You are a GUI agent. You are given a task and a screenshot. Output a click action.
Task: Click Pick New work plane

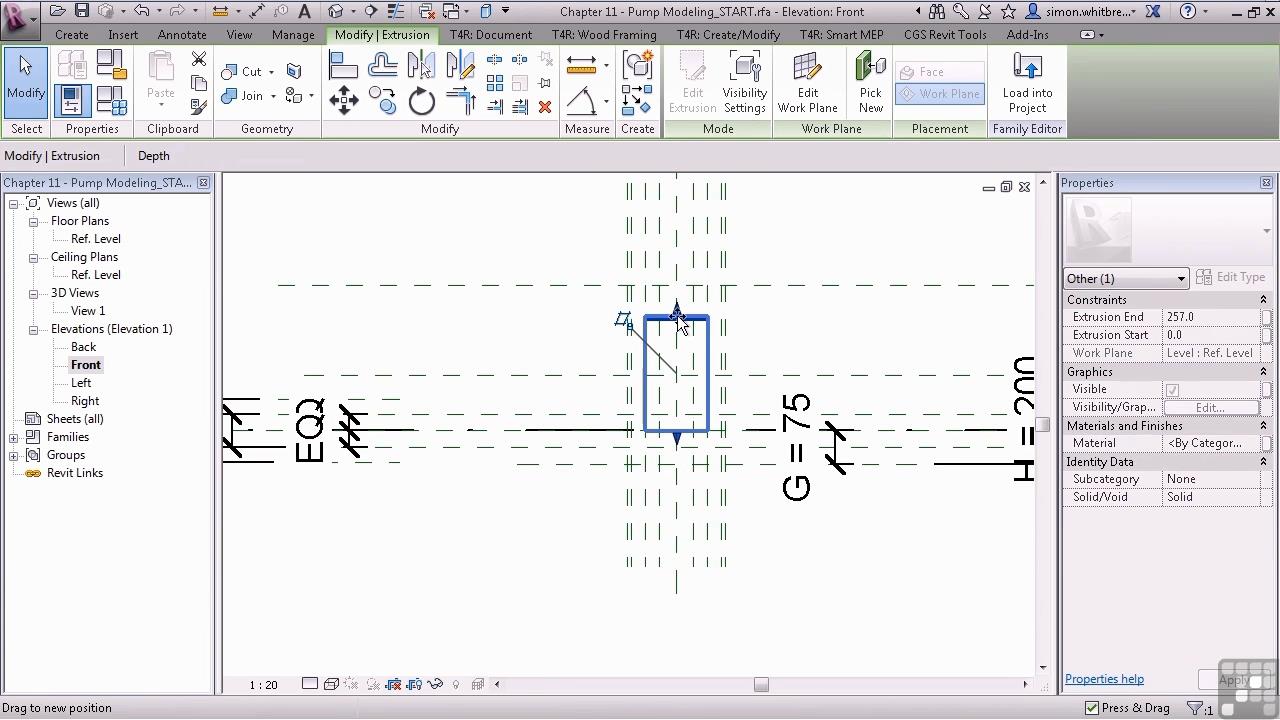coord(871,83)
